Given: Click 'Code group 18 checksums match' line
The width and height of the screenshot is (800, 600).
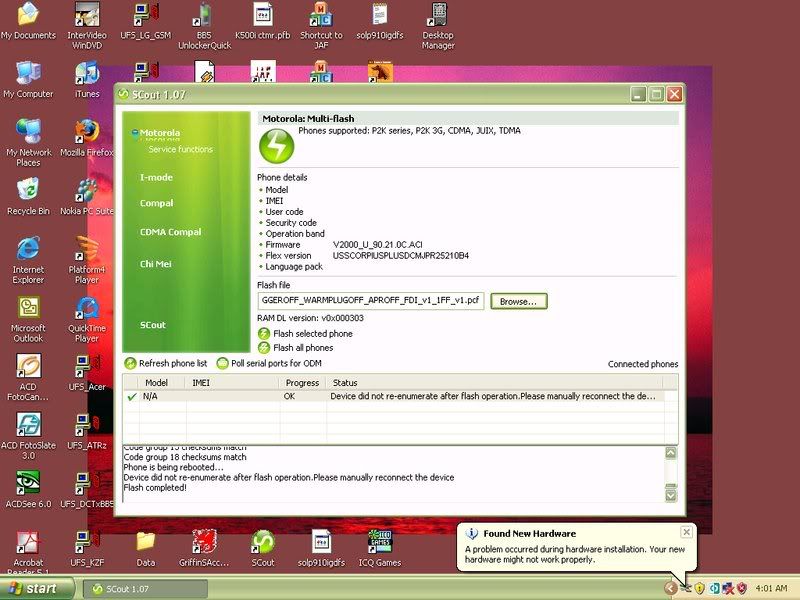Looking at the screenshot, I should (185, 457).
